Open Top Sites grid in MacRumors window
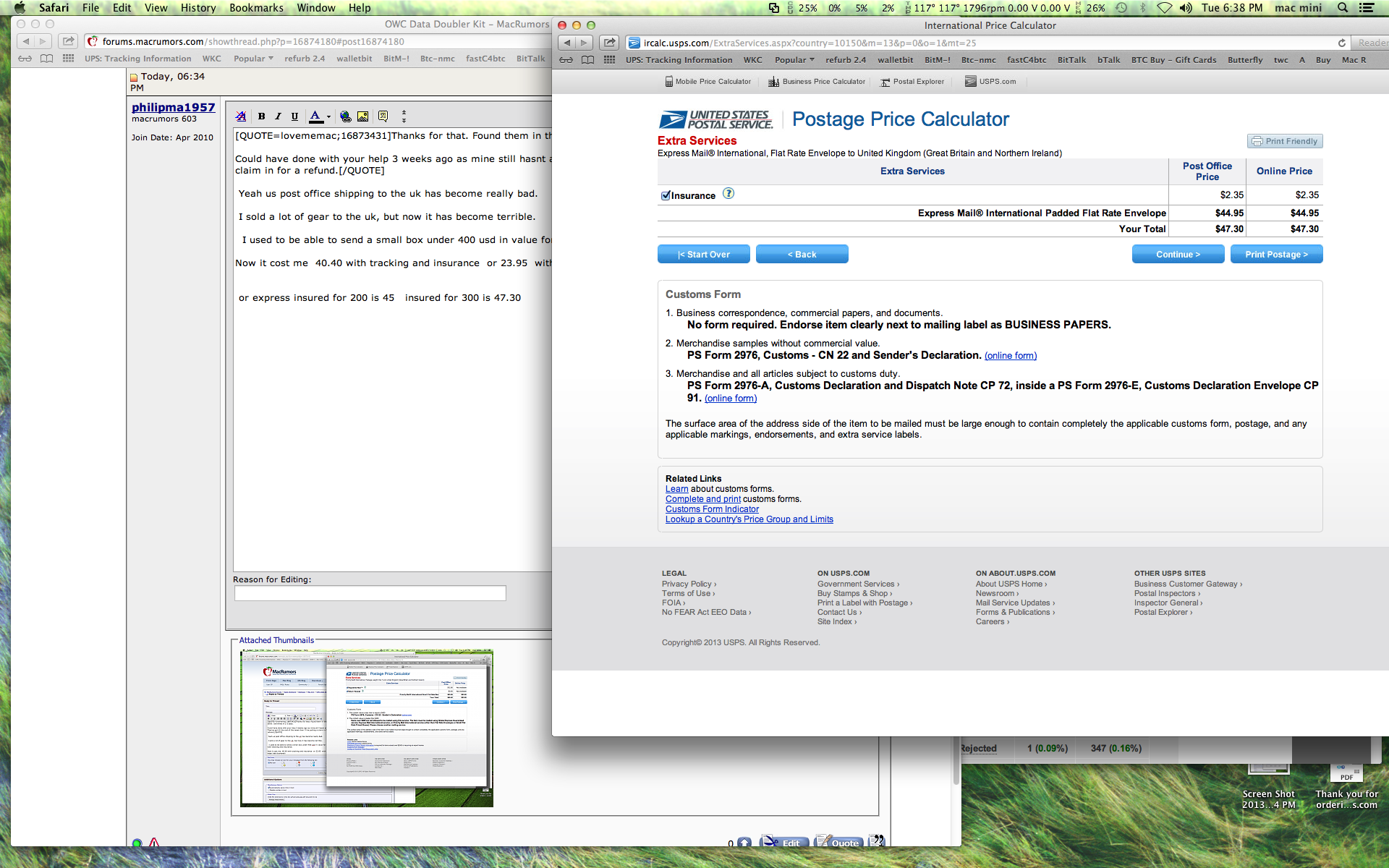Screen dimensions: 1389x868 pos(69,59)
